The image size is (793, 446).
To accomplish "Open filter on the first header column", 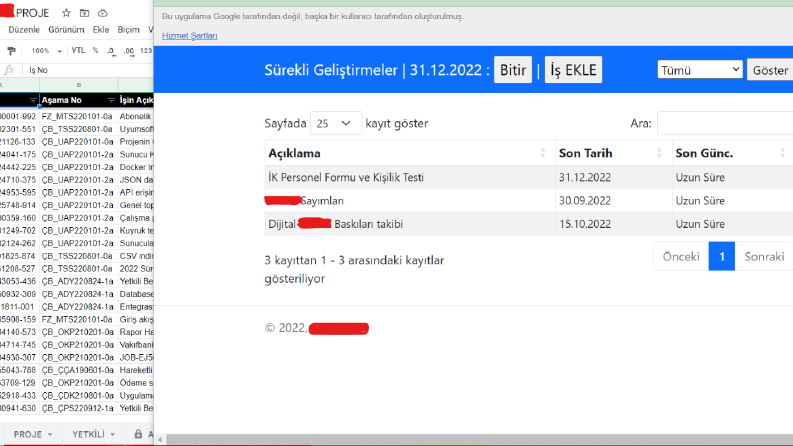I will (x=33, y=100).
